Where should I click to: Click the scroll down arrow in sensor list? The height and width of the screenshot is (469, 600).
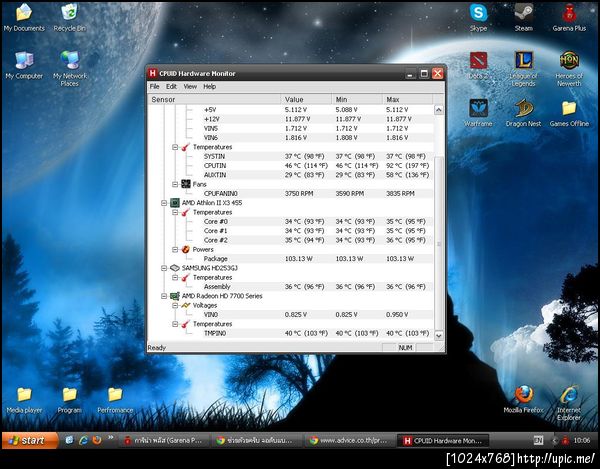coord(439,335)
